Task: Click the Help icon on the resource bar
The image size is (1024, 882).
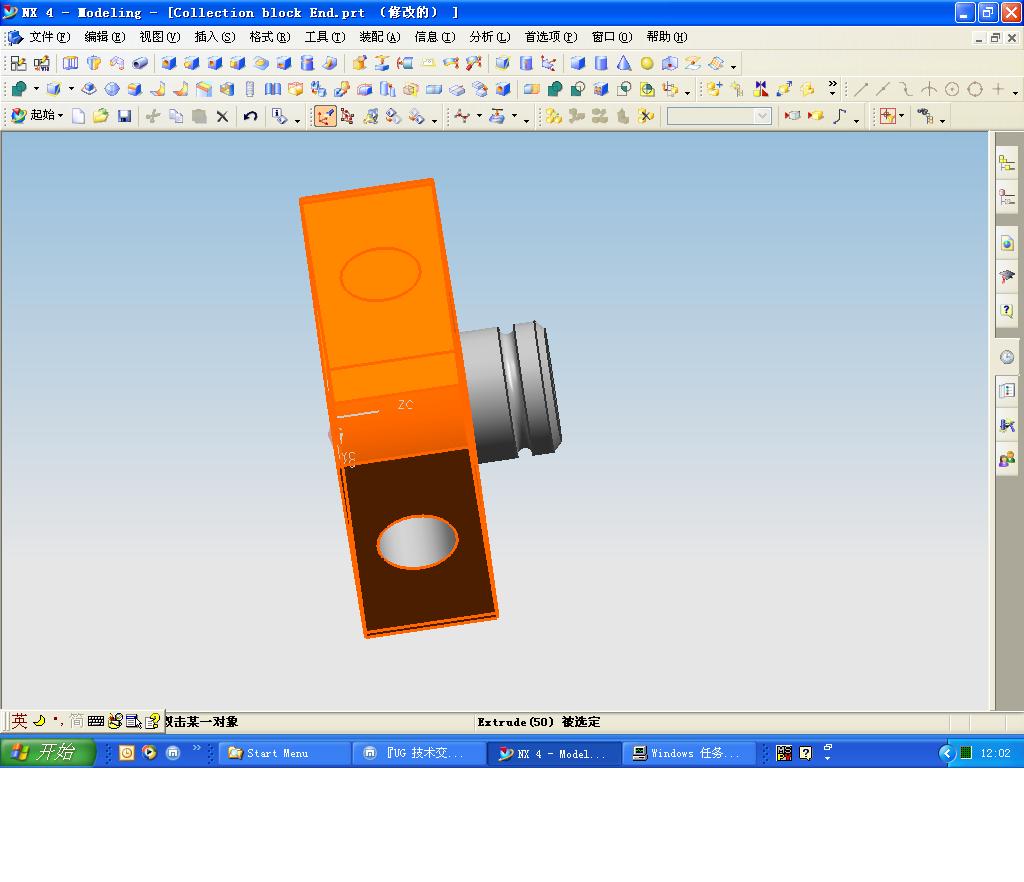Action: [1006, 312]
